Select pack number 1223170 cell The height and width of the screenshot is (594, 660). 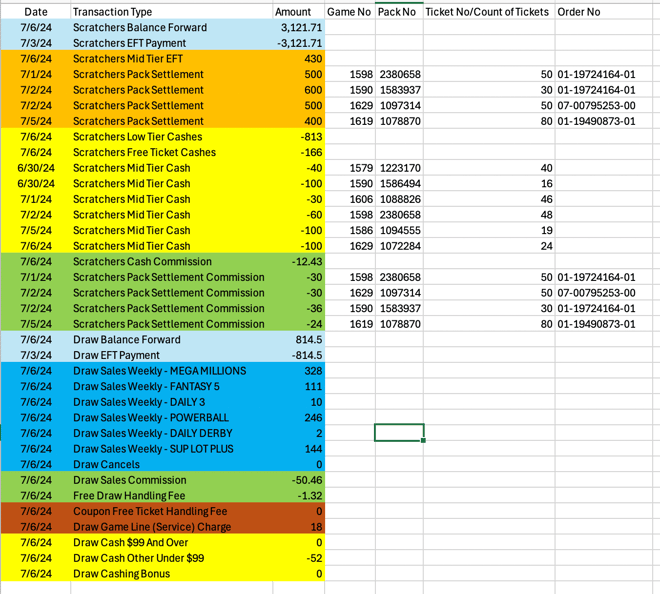[x=399, y=168]
